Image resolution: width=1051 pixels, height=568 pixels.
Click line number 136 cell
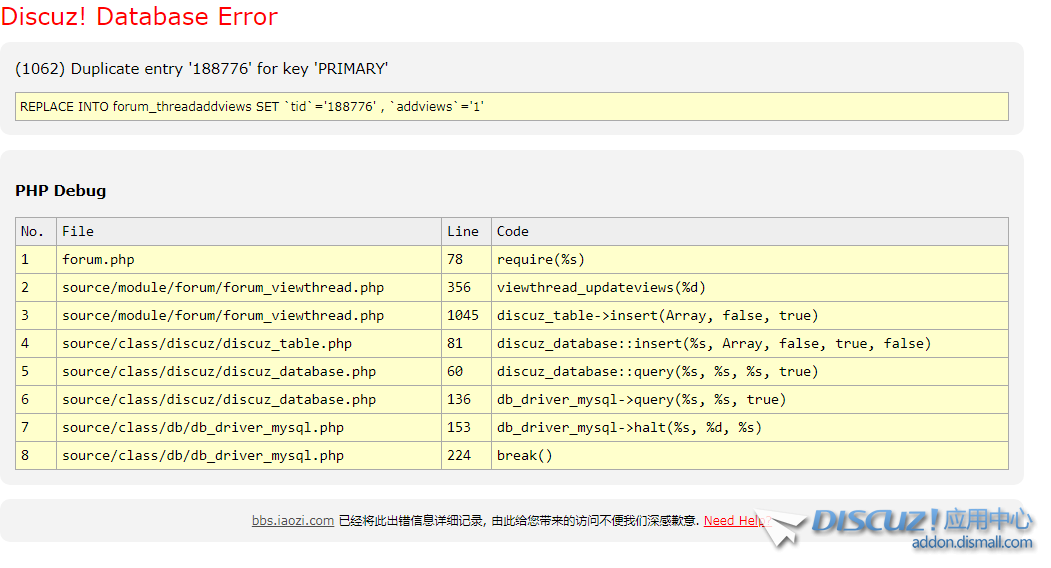pyautogui.click(x=459, y=399)
